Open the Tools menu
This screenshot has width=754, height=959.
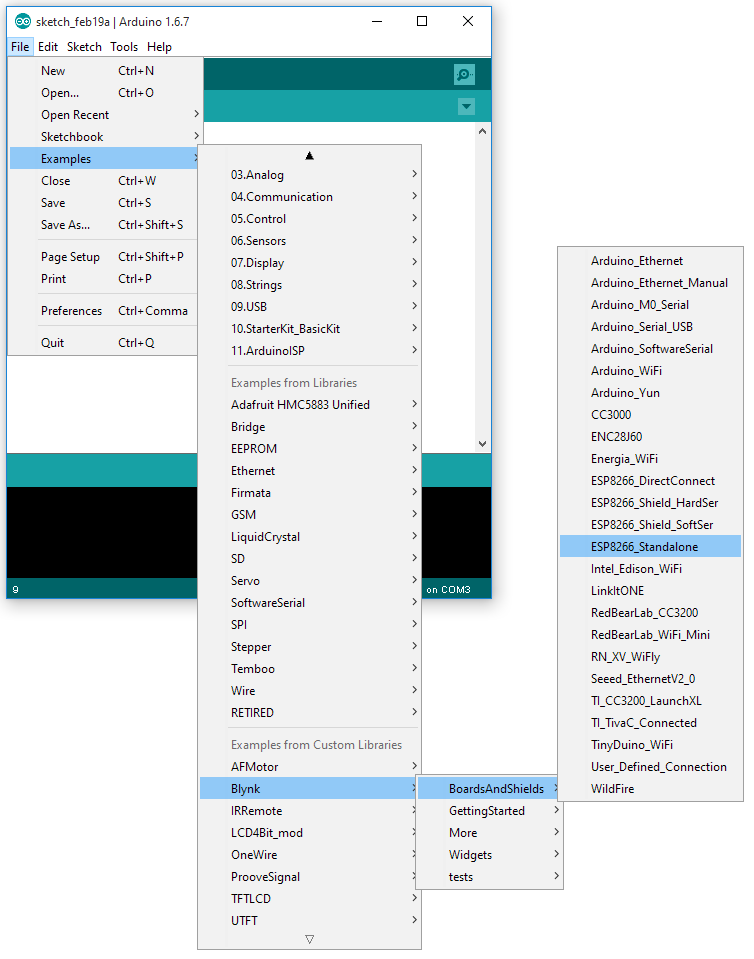tap(124, 46)
